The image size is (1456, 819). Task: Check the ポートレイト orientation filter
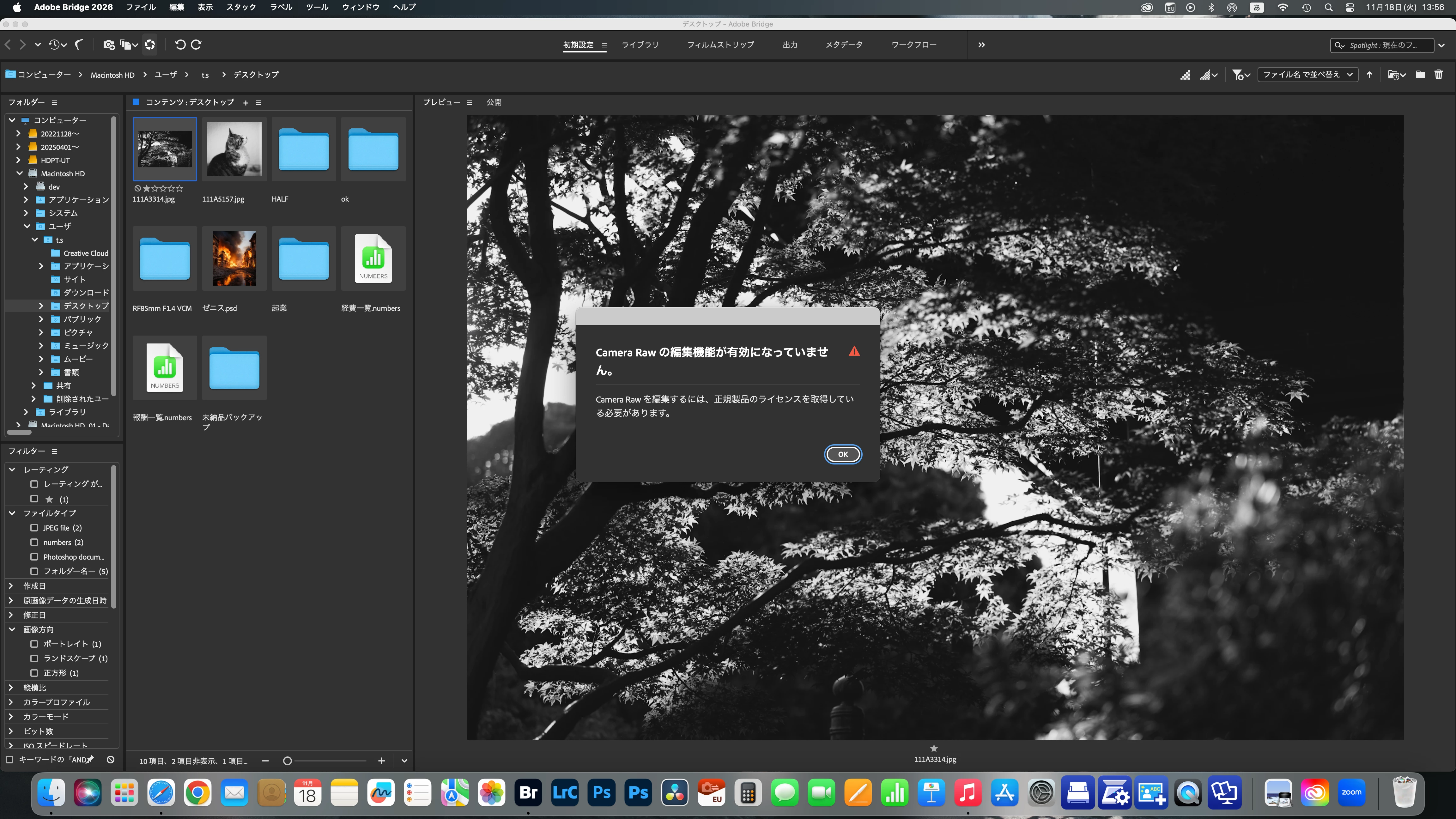[34, 644]
